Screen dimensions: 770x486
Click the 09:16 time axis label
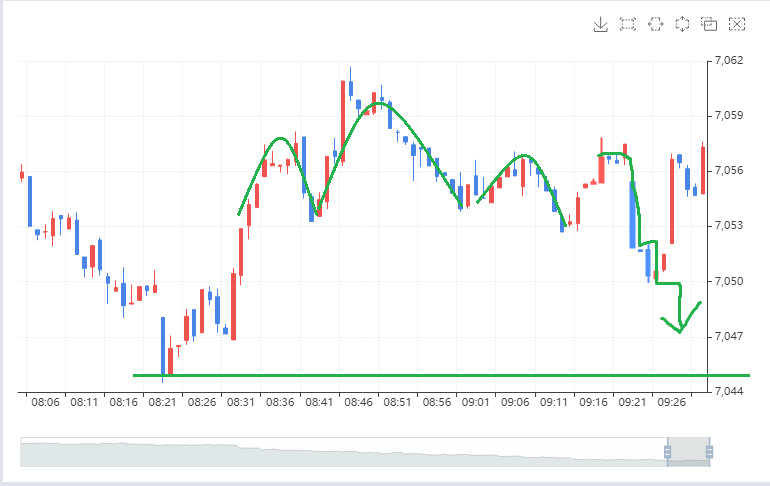[x=593, y=403]
